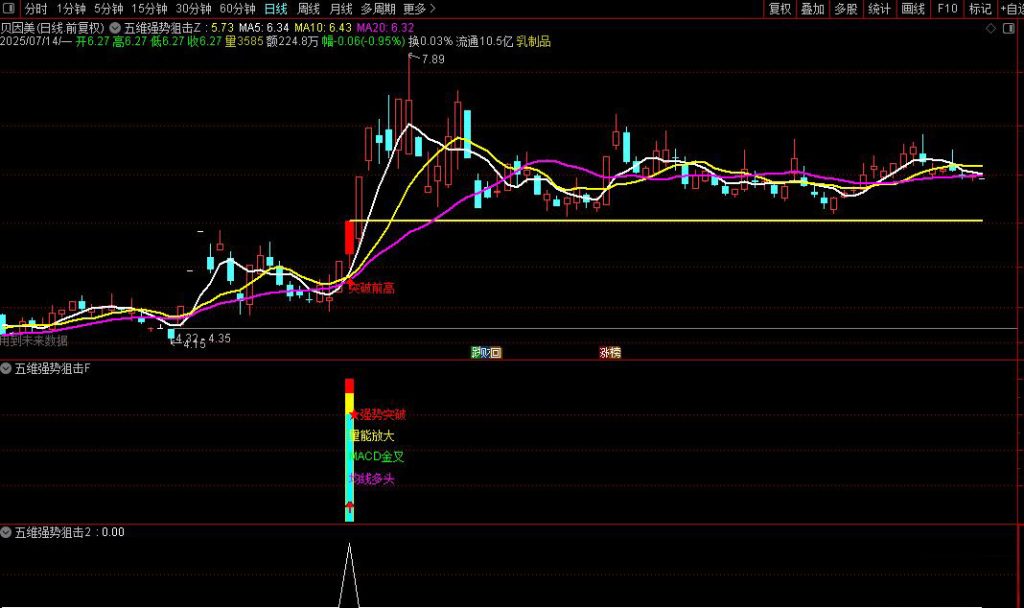Select the 60分钟 period tab
Screen dimensions: 1024x608
(x=237, y=9)
